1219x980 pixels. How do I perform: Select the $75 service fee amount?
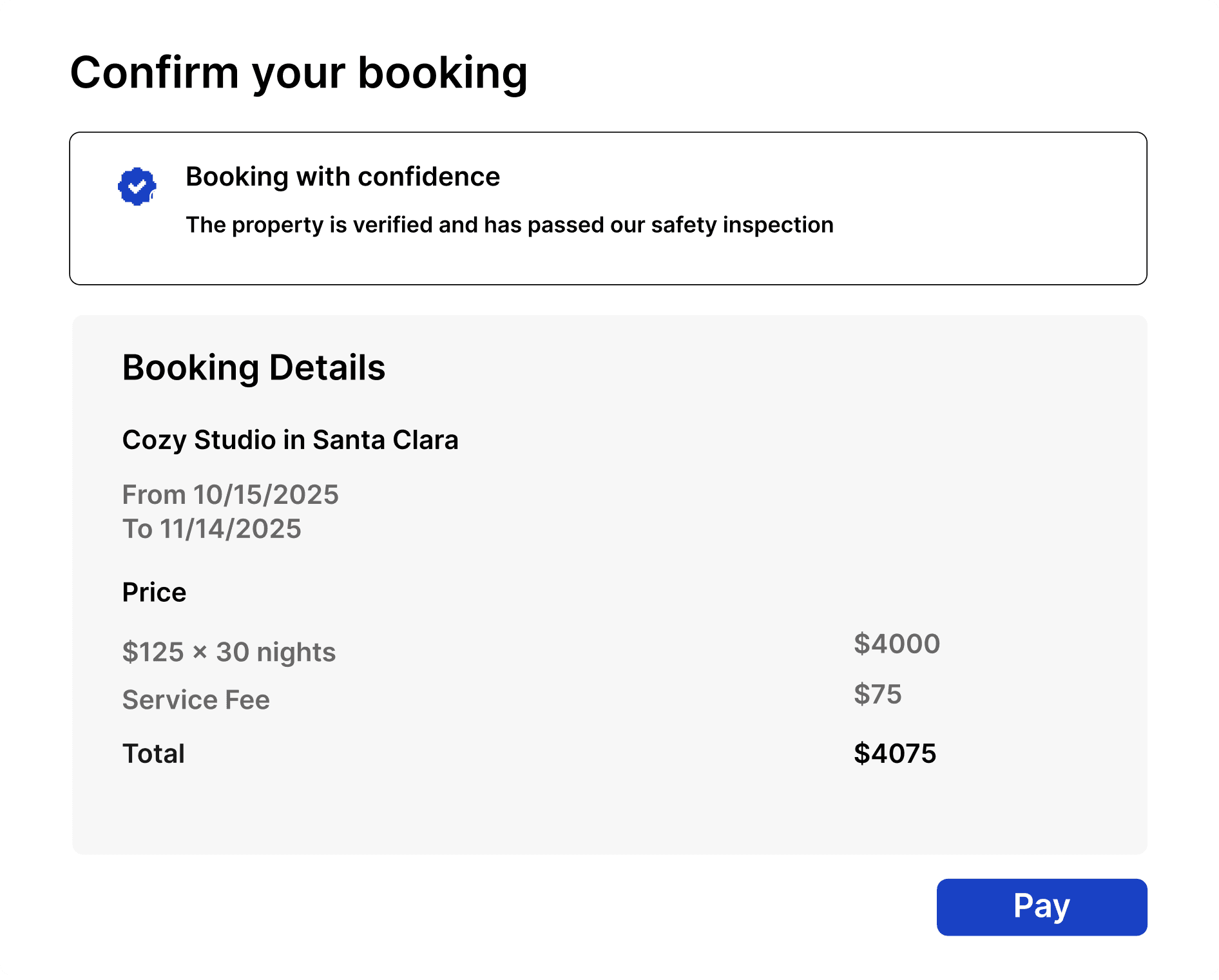(x=877, y=695)
